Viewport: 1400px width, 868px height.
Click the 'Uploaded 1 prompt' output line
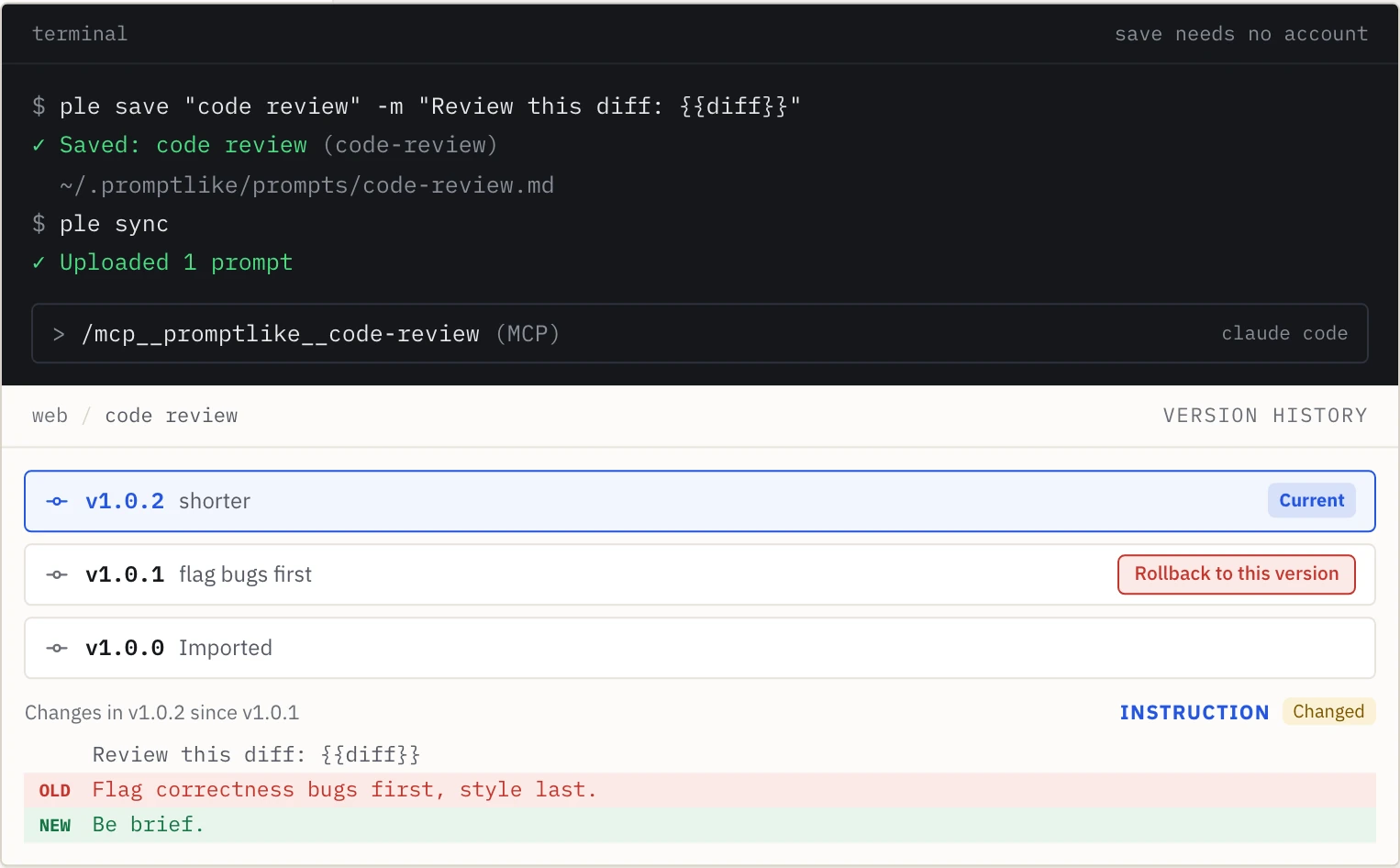click(162, 262)
